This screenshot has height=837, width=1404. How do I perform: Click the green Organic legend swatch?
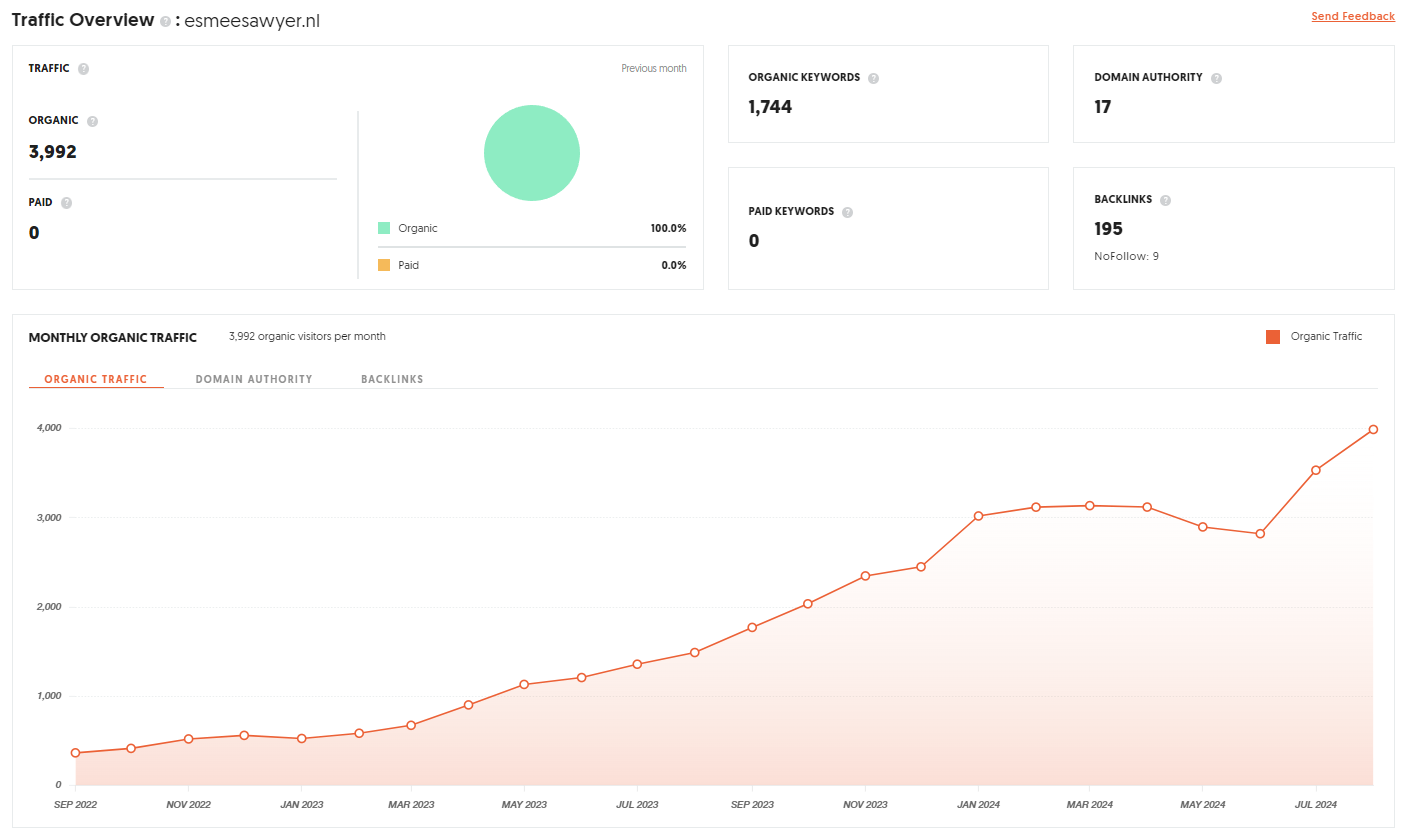click(x=384, y=228)
